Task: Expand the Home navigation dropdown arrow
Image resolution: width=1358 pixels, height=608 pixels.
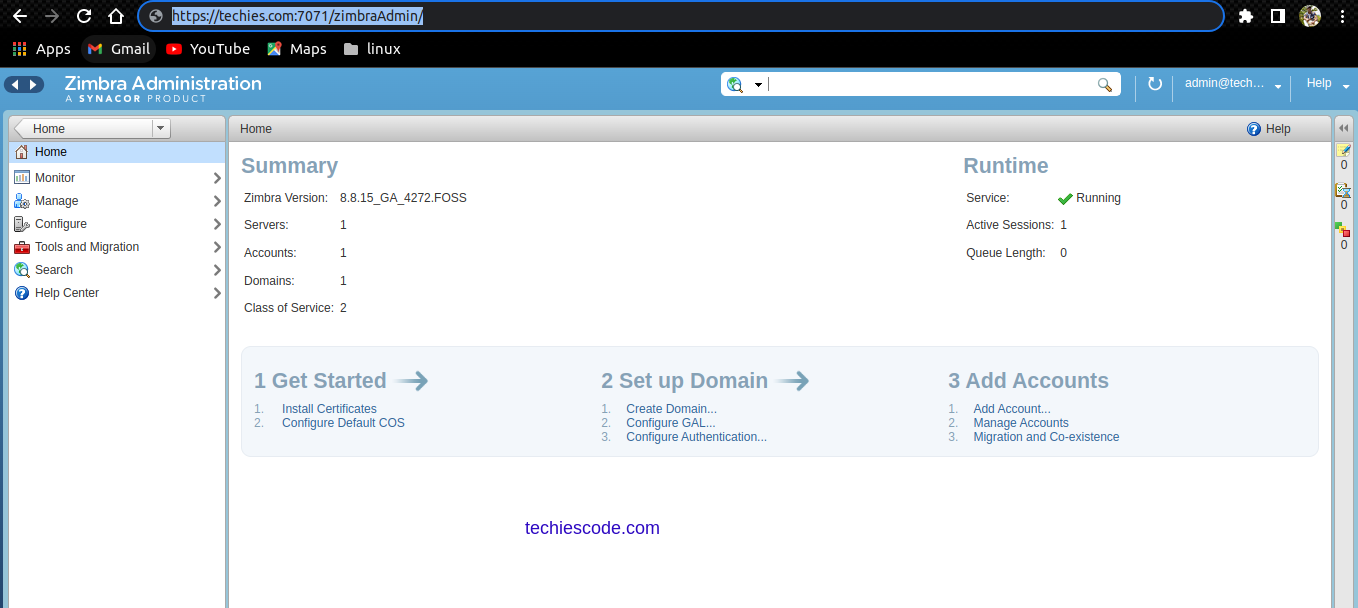Action: tap(160, 128)
